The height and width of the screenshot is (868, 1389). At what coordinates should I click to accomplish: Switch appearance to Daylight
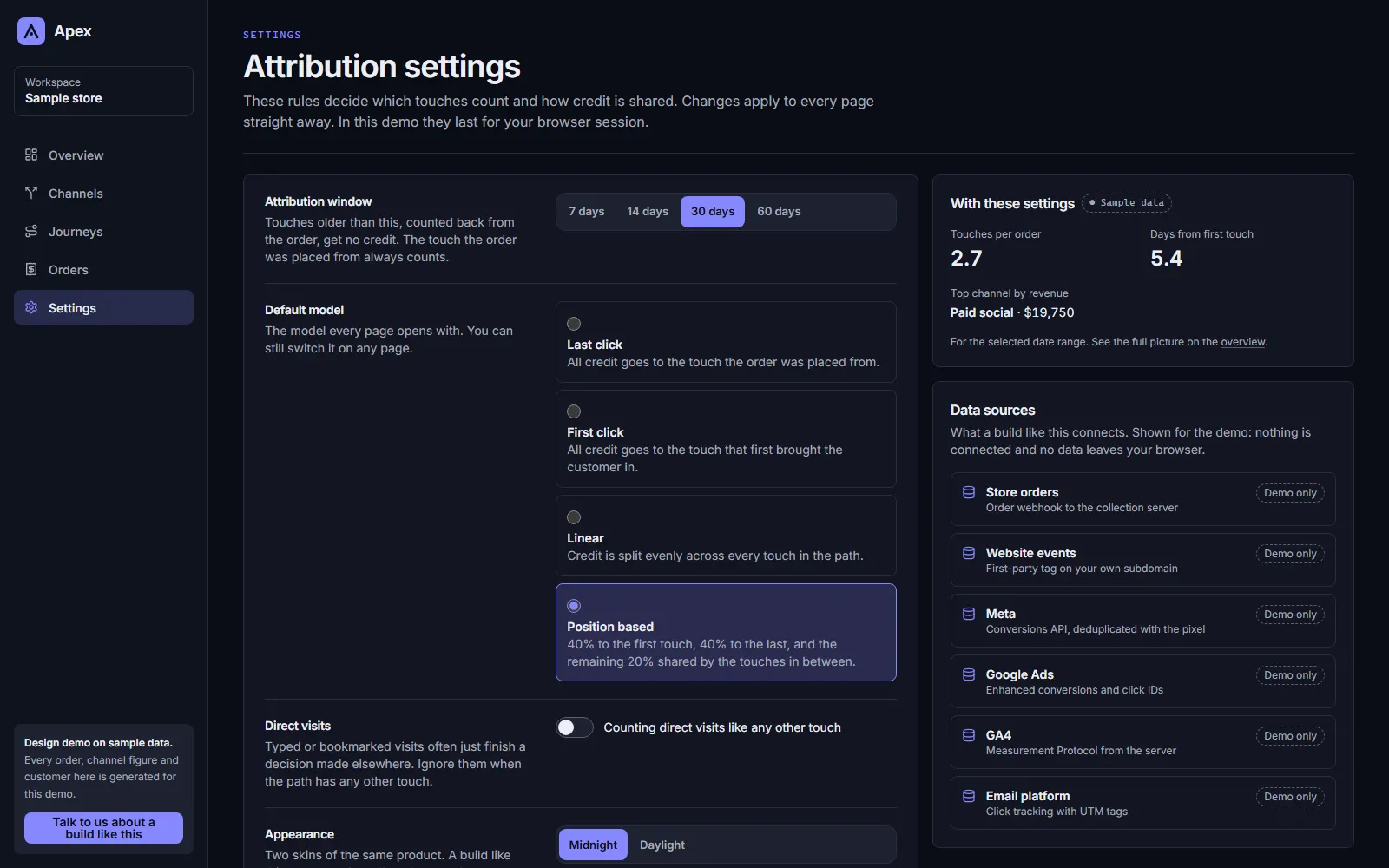[662, 845]
